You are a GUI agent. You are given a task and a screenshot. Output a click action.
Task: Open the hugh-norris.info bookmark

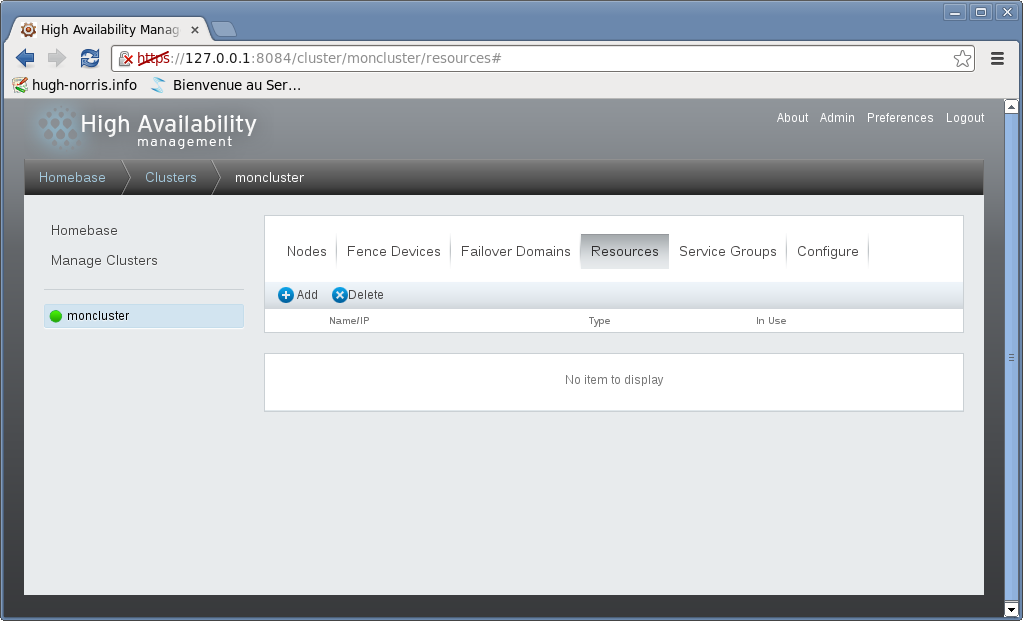(75, 85)
